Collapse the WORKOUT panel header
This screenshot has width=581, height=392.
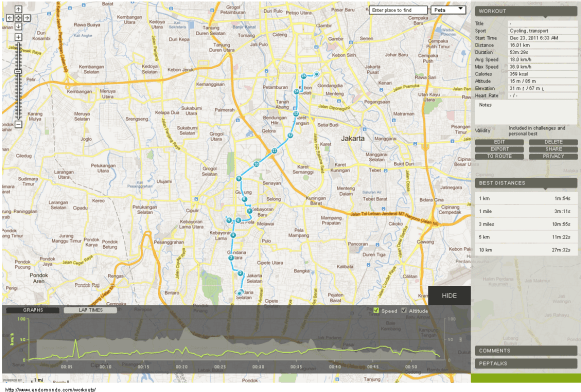coord(526,11)
